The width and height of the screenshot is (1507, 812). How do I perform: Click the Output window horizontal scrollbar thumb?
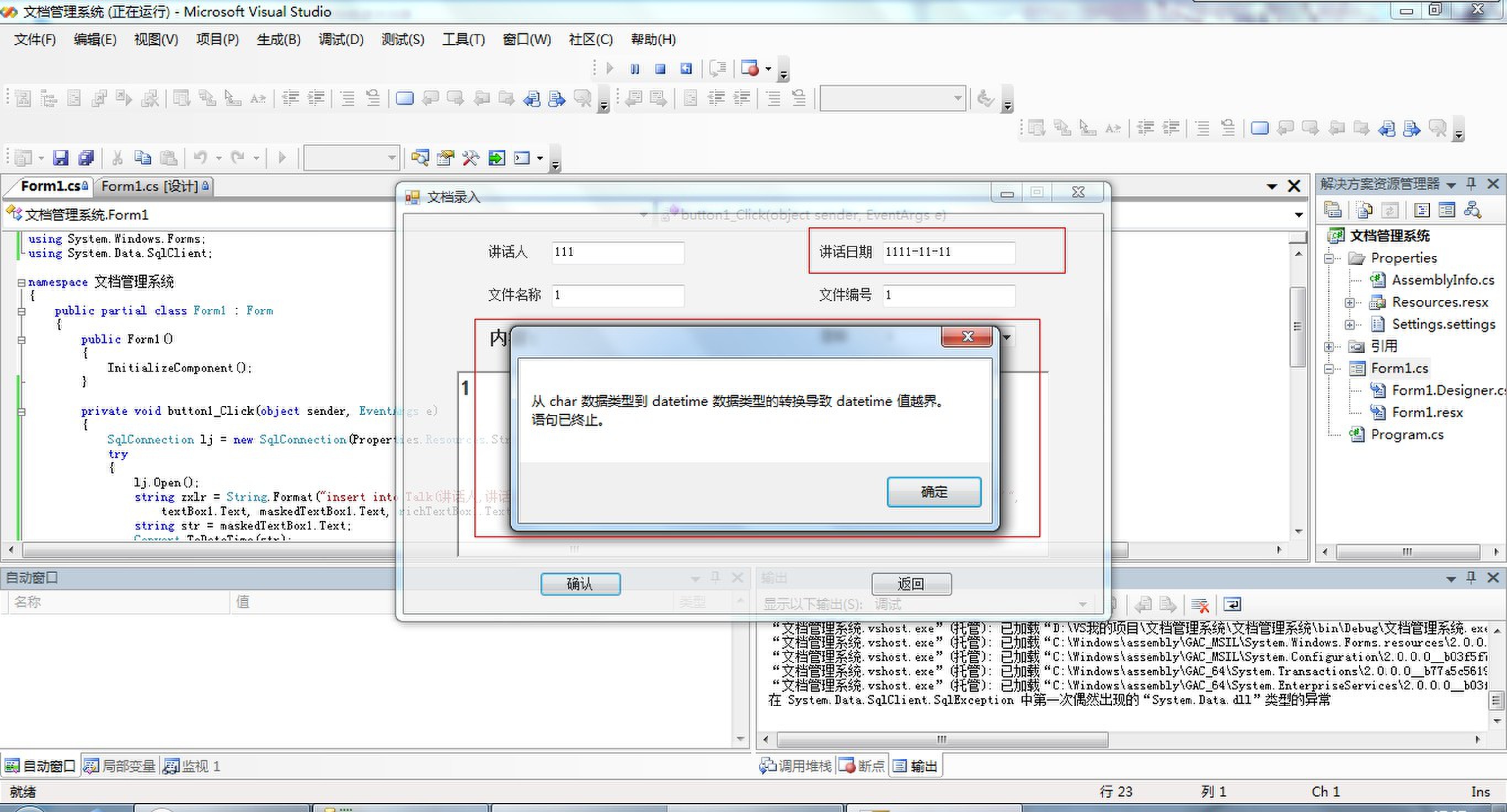pyautogui.click(x=942, y=739)
